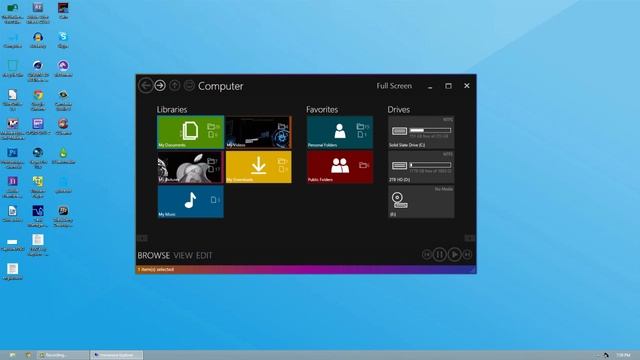Click the Computer title text
Viewport: 640px width, 360px height.
click(220, 86)
